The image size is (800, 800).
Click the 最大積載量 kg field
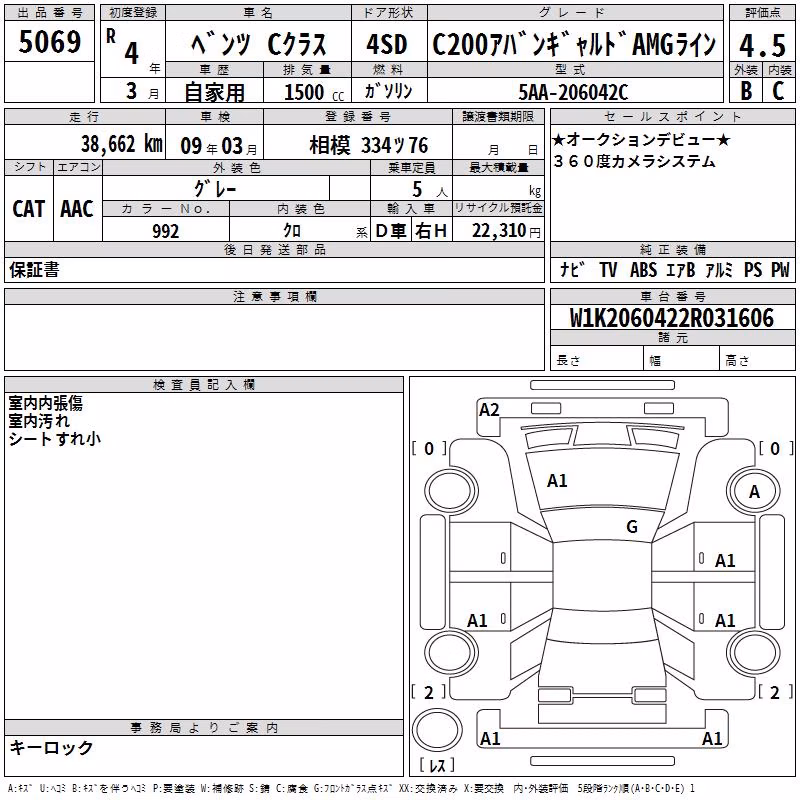[x=498, y=190]
